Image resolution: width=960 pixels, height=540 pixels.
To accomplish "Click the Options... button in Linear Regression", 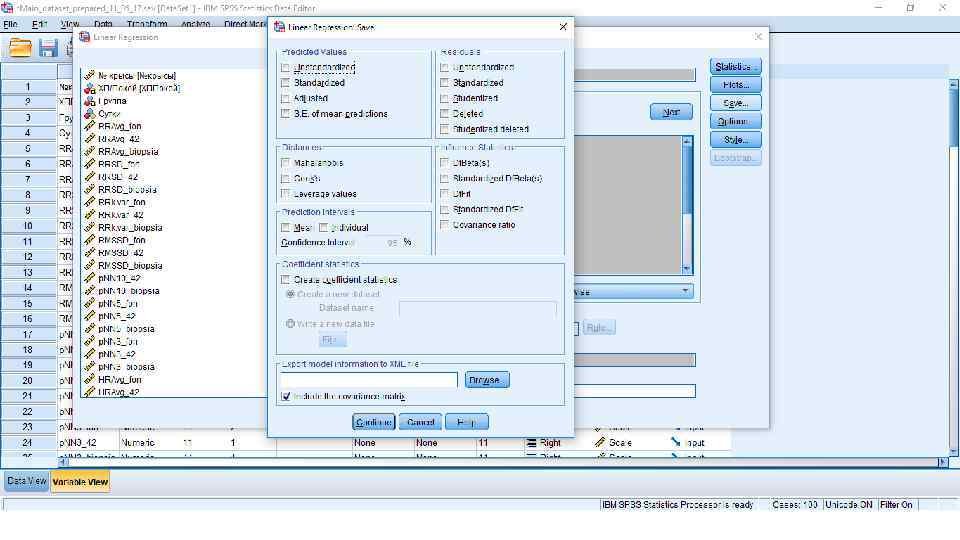I will click(735, 122).
